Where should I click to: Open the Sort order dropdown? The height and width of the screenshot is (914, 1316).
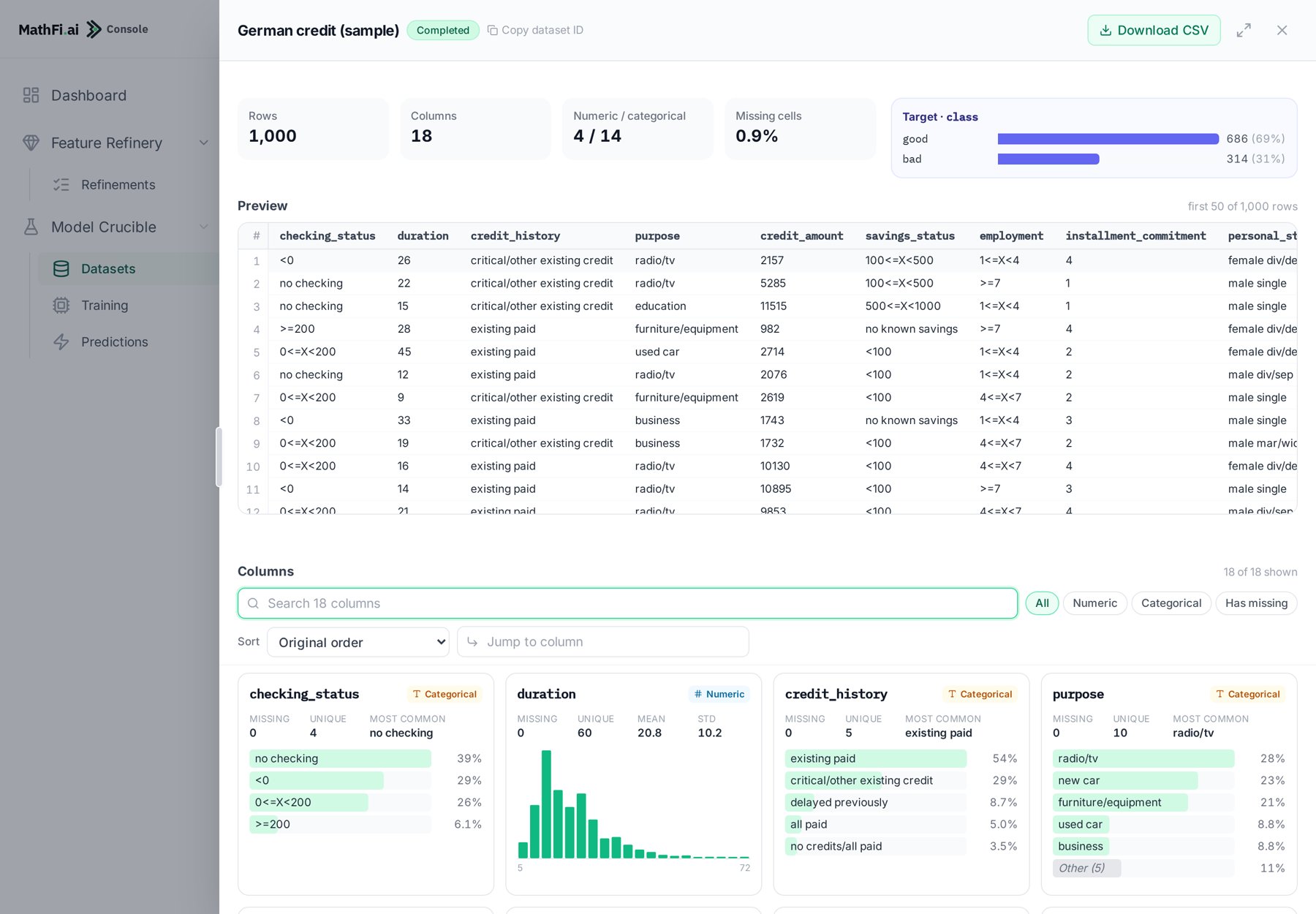point(358,642)
